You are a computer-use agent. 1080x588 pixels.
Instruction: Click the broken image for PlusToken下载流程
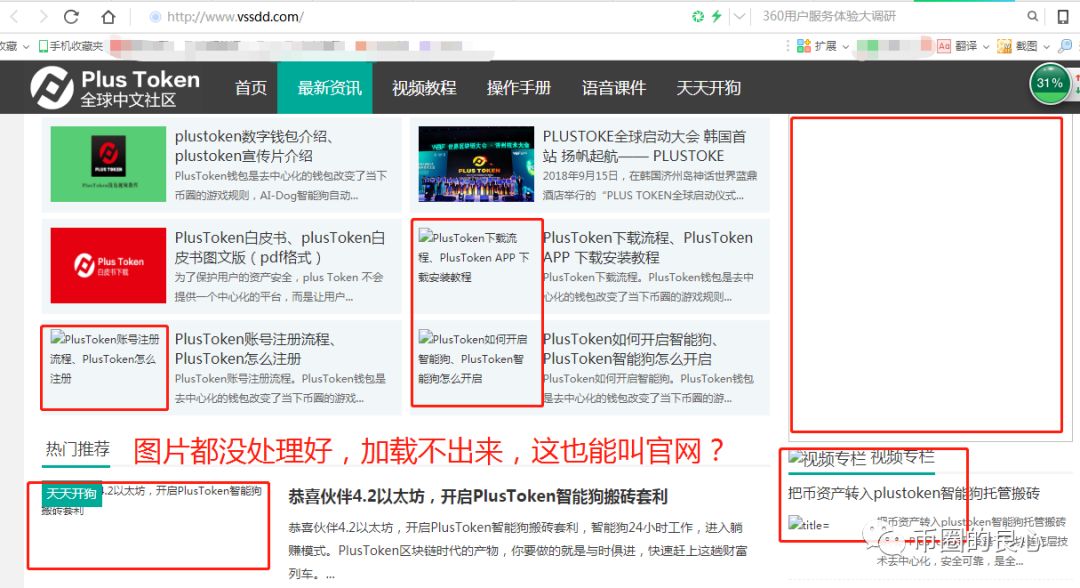tap(475, 257)
